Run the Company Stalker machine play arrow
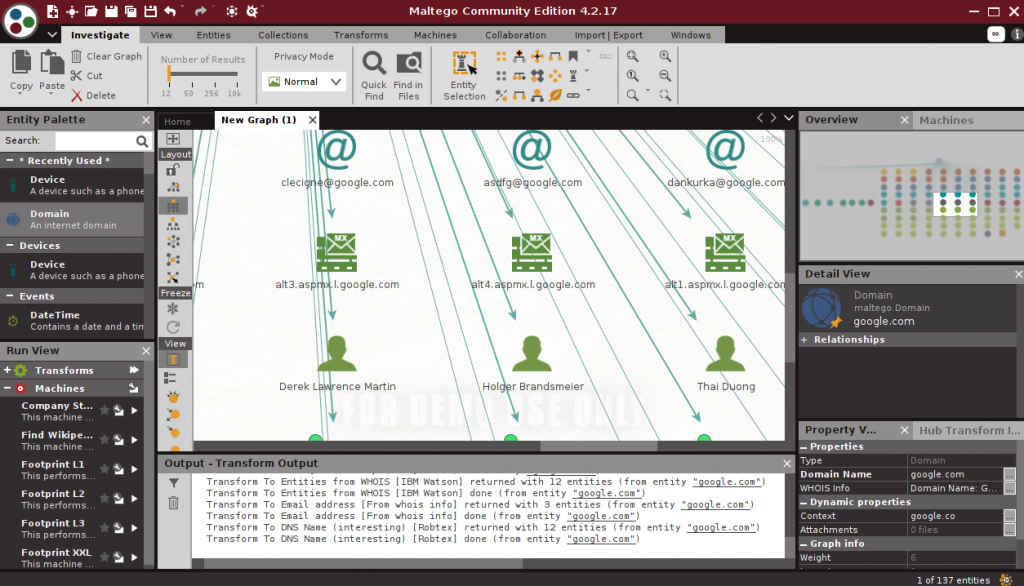1024x586 pixels. point(135,410)
